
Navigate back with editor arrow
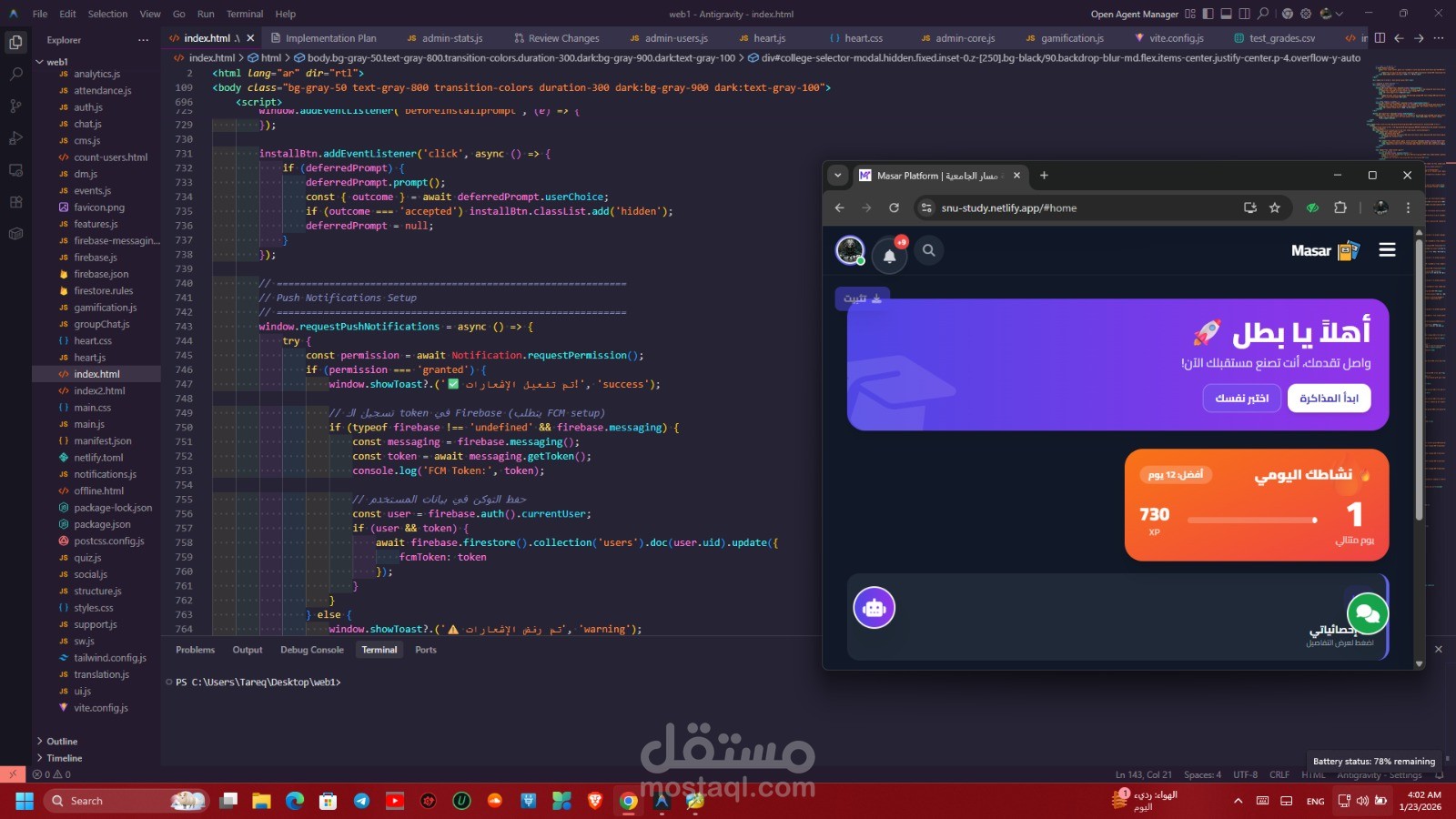(1399, 38)
